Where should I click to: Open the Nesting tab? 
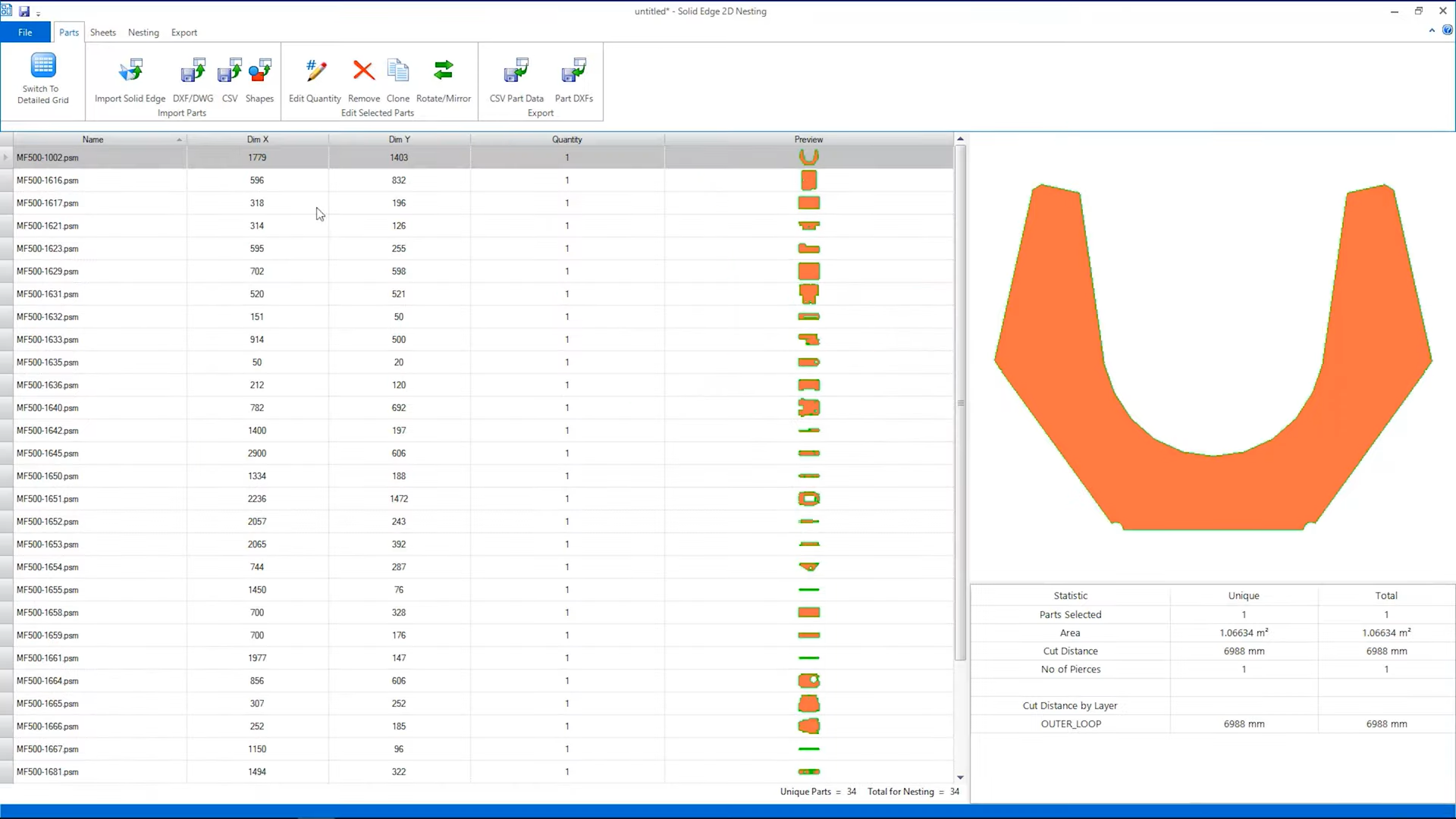click(143, 32)
